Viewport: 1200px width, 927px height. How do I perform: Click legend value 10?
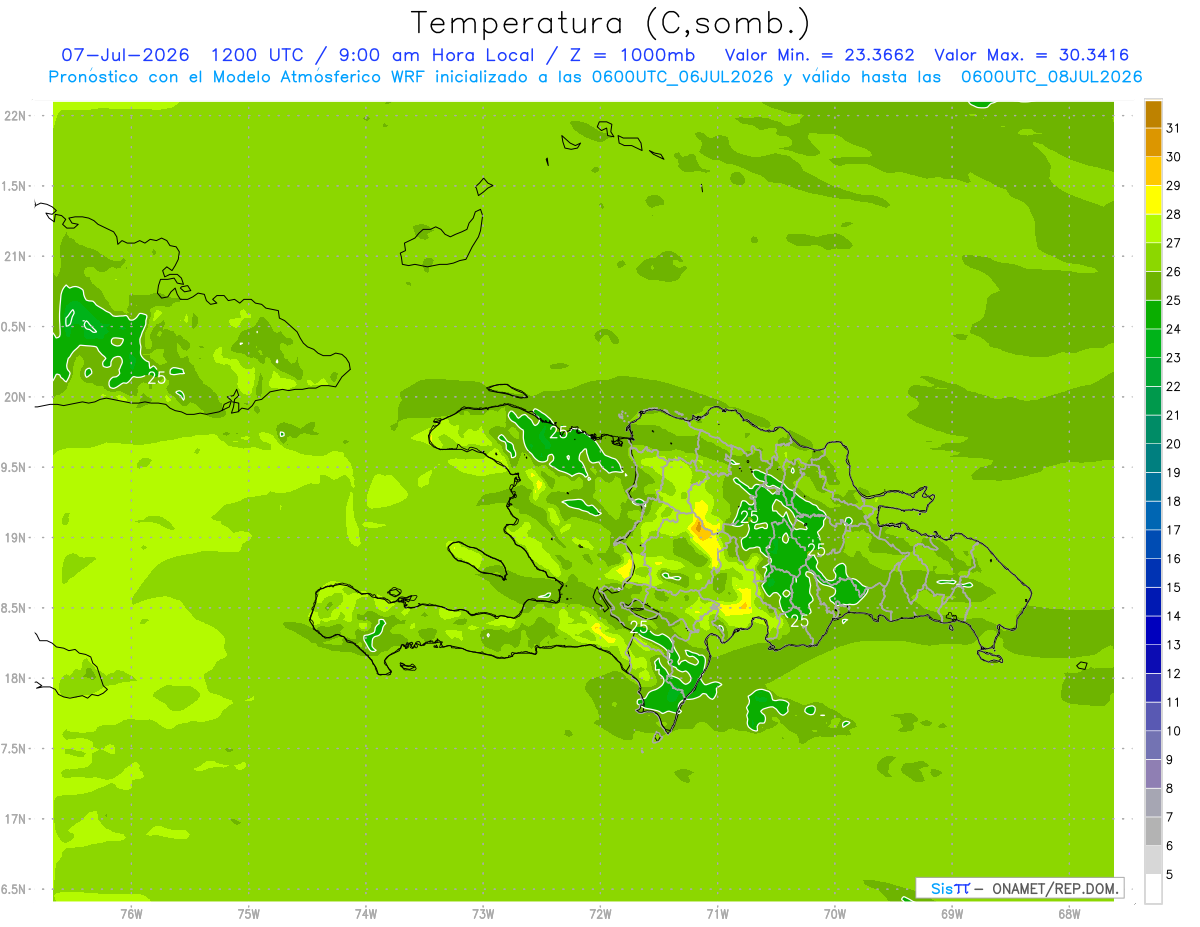click(x=1173, y=731)
